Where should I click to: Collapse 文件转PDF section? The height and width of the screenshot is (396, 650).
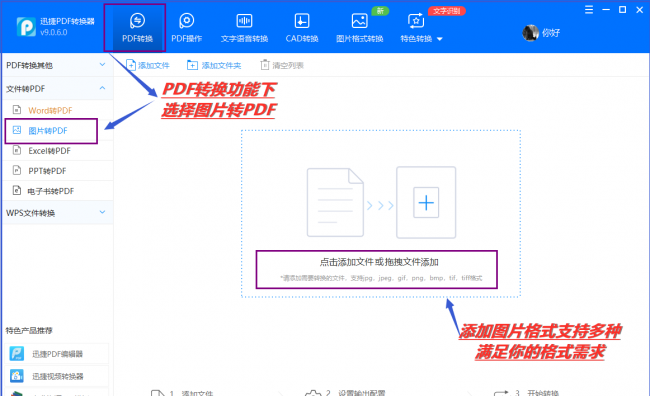pyautogui.click(x=57, y=88)
